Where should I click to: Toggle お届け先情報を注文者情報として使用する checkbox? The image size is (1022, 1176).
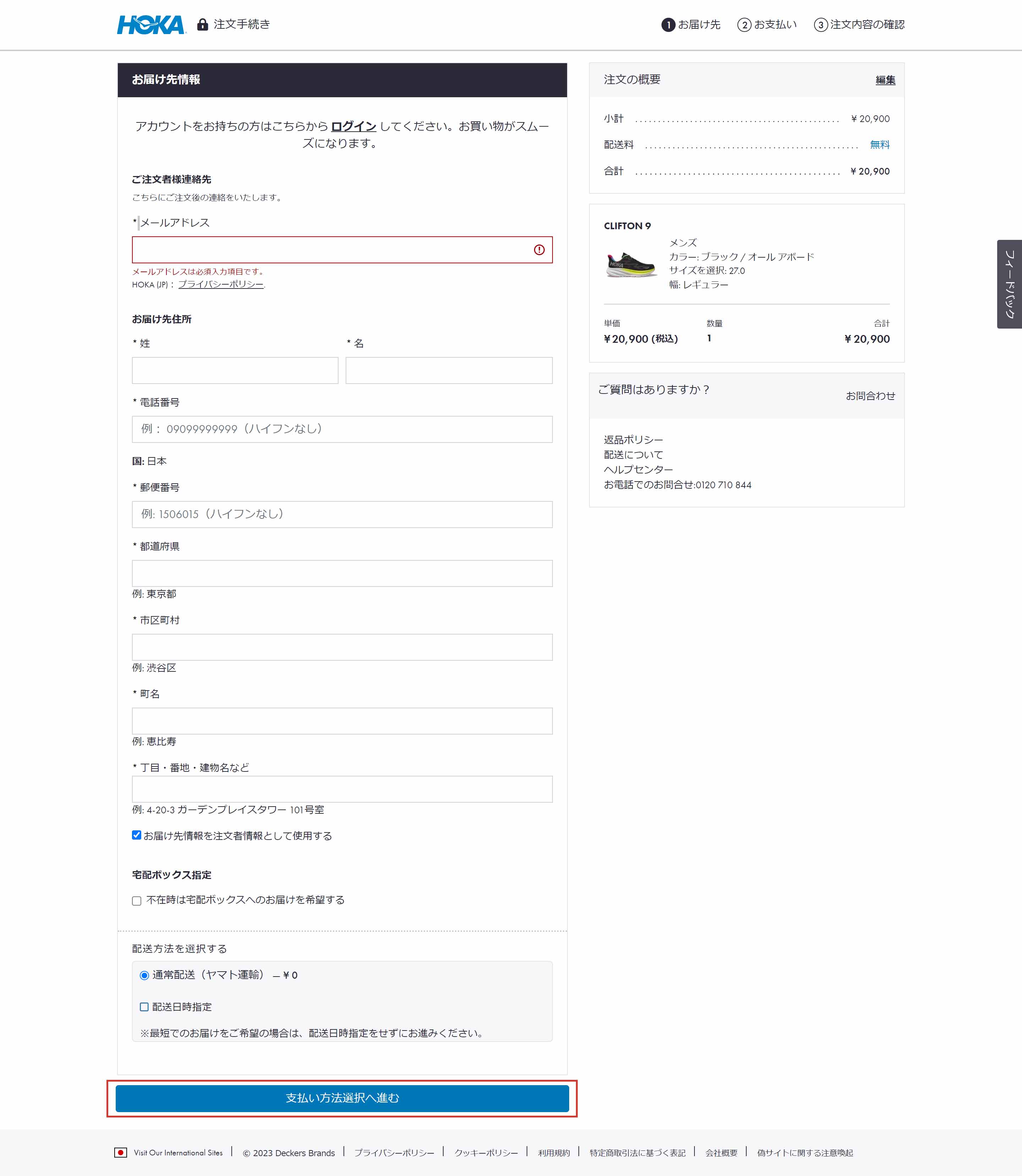[136, 835]
